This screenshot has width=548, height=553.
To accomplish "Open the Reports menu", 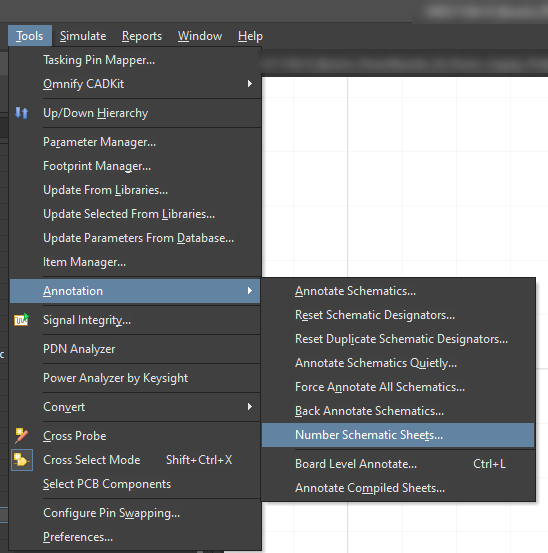I will 142,36.
